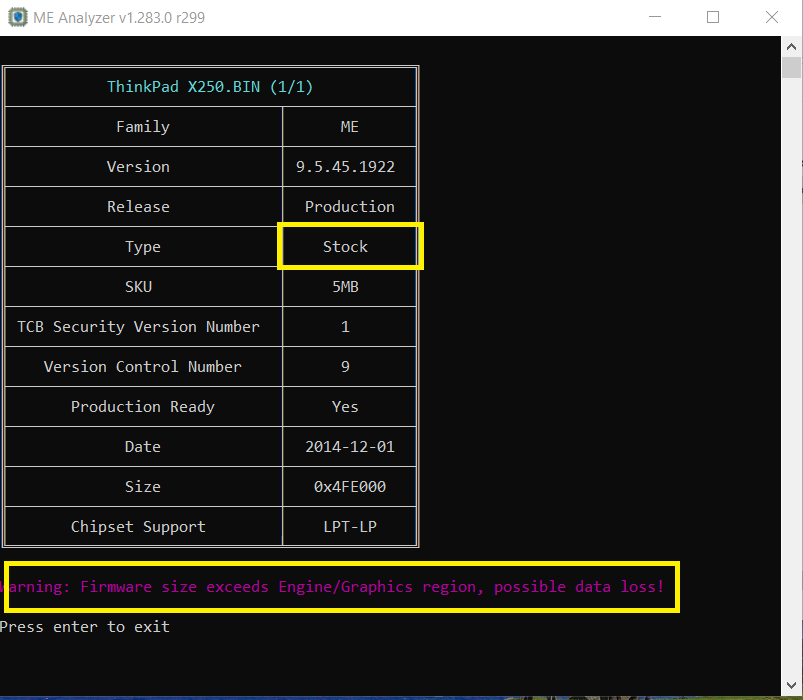
Task: Maximize the ME Analyzer window
Action: [x=713, y=17]
